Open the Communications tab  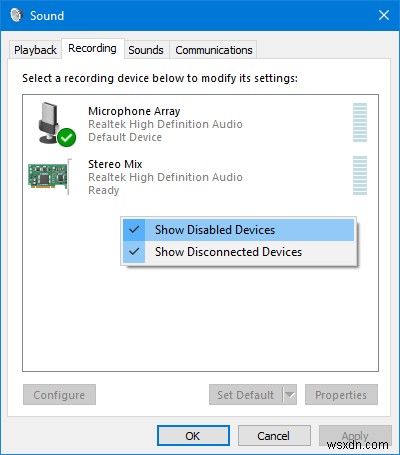214,50
